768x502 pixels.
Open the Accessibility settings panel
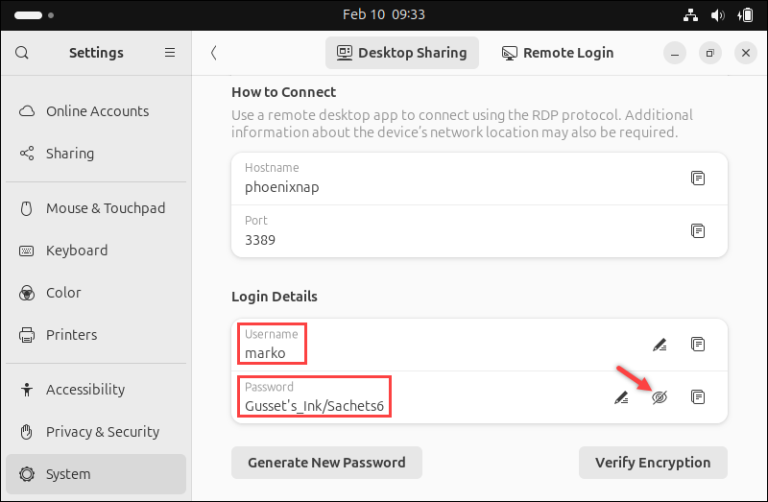tap(85, 390)
